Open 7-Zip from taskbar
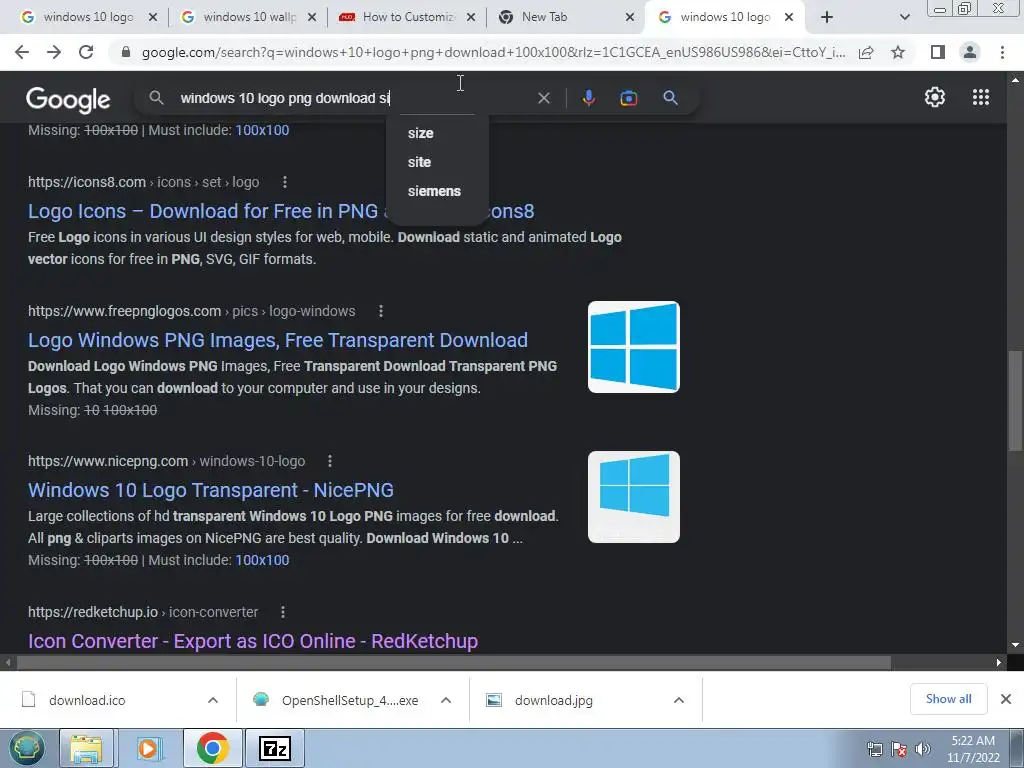1024x768 pixels. coord(274,748)
